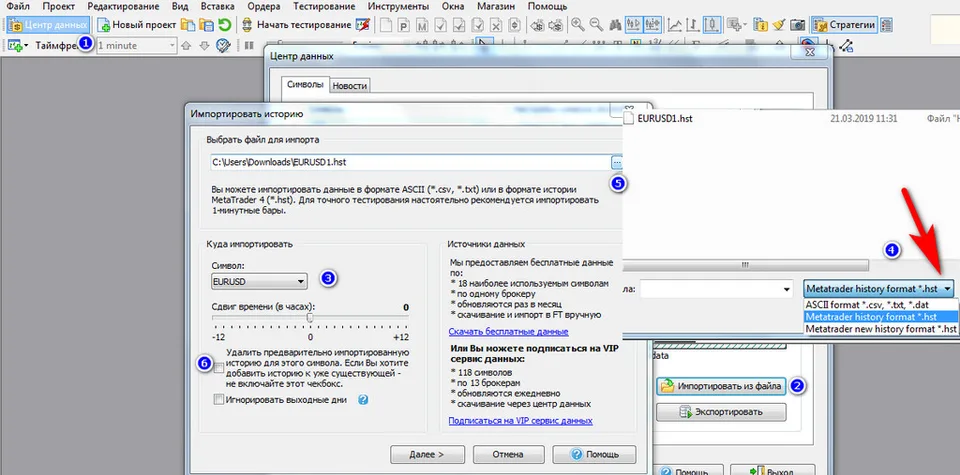
Task: Click the document icon with X mark
Action: [x=497, y=25]
